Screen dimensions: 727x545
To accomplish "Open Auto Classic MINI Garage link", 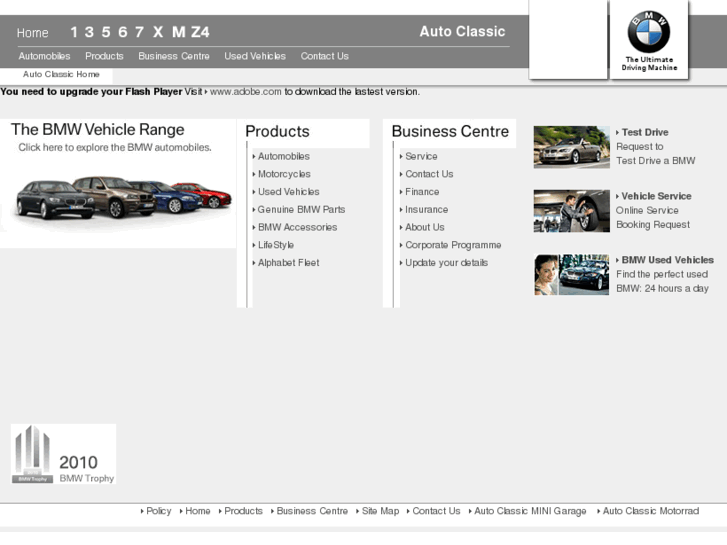I will pos(530,511).
